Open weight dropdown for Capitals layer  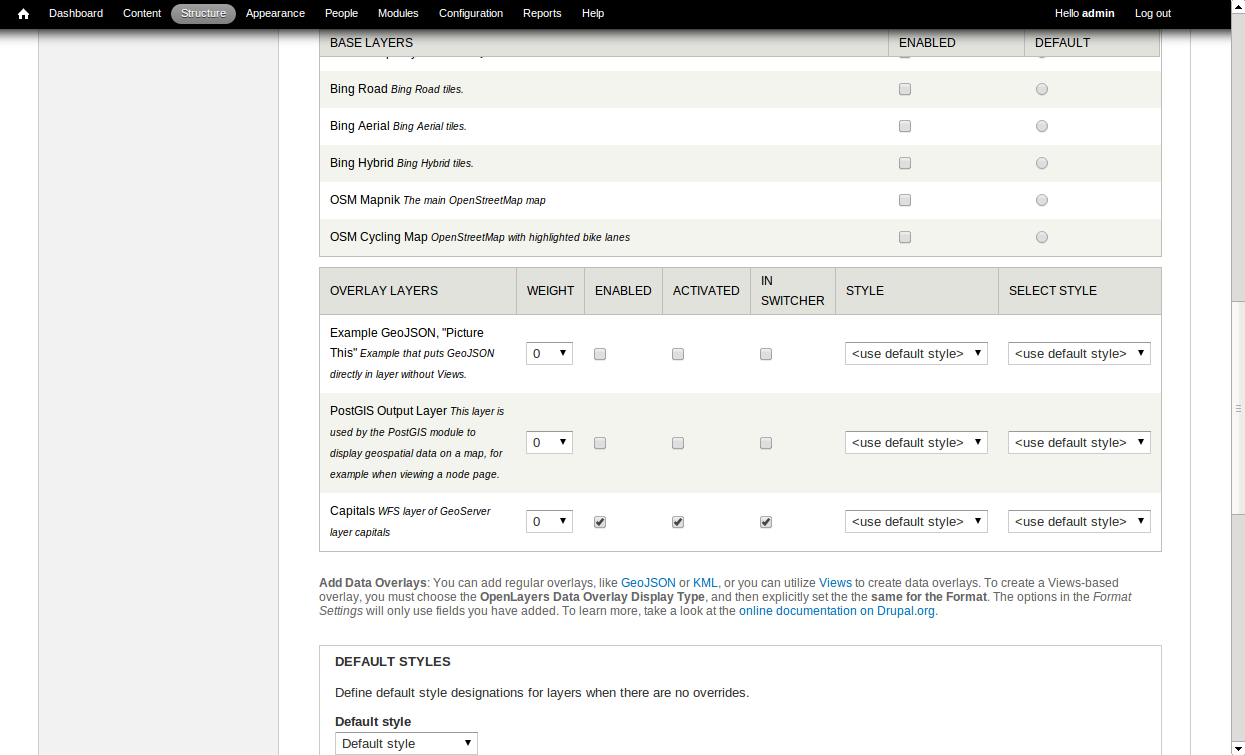point(549,521)
